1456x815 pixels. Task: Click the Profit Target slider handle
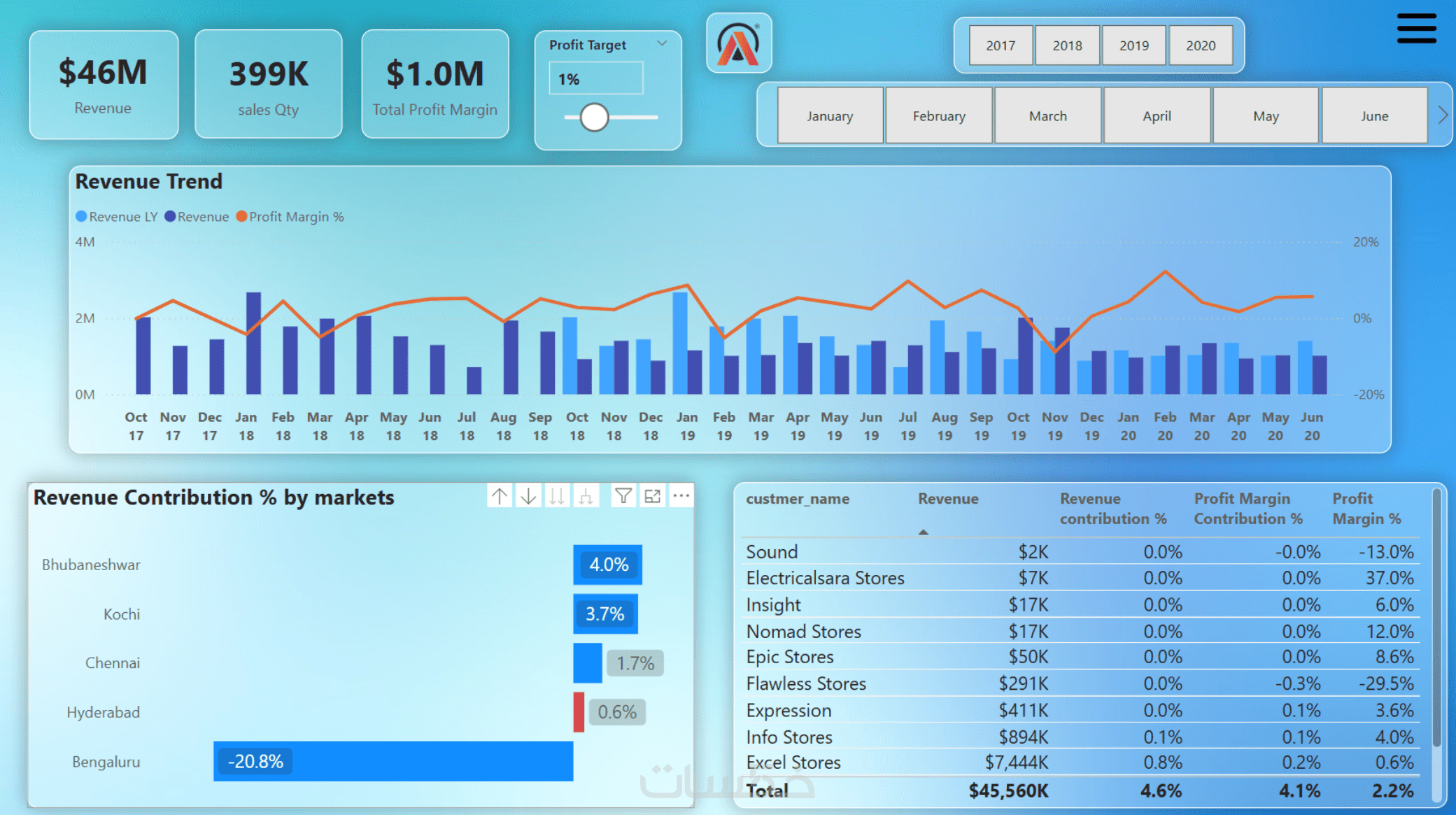(x=594, y=117)
